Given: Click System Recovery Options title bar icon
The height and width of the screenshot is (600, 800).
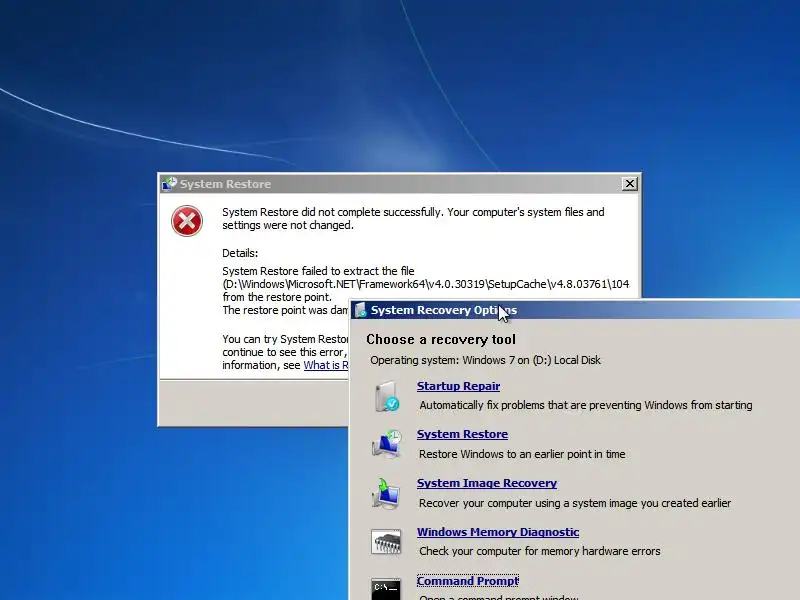Looking at the screenshot, I should click(360, 310).
